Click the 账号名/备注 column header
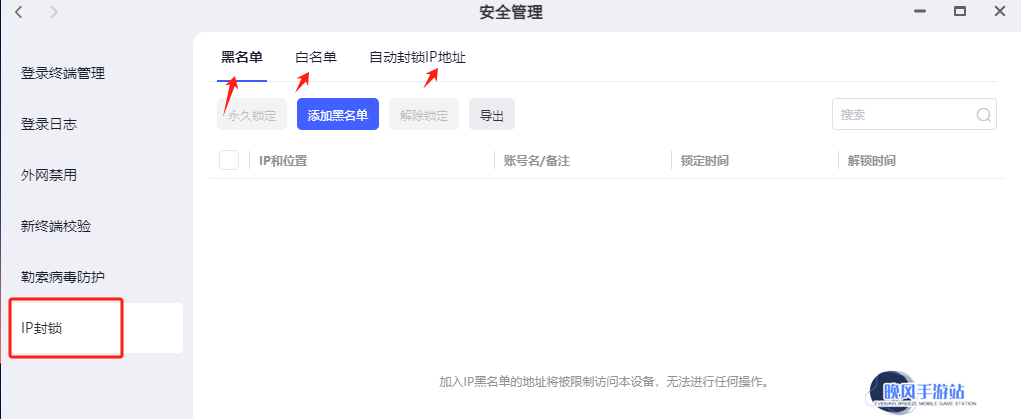The width and height of the screenshot is (1021, 419). pos(537,160)
